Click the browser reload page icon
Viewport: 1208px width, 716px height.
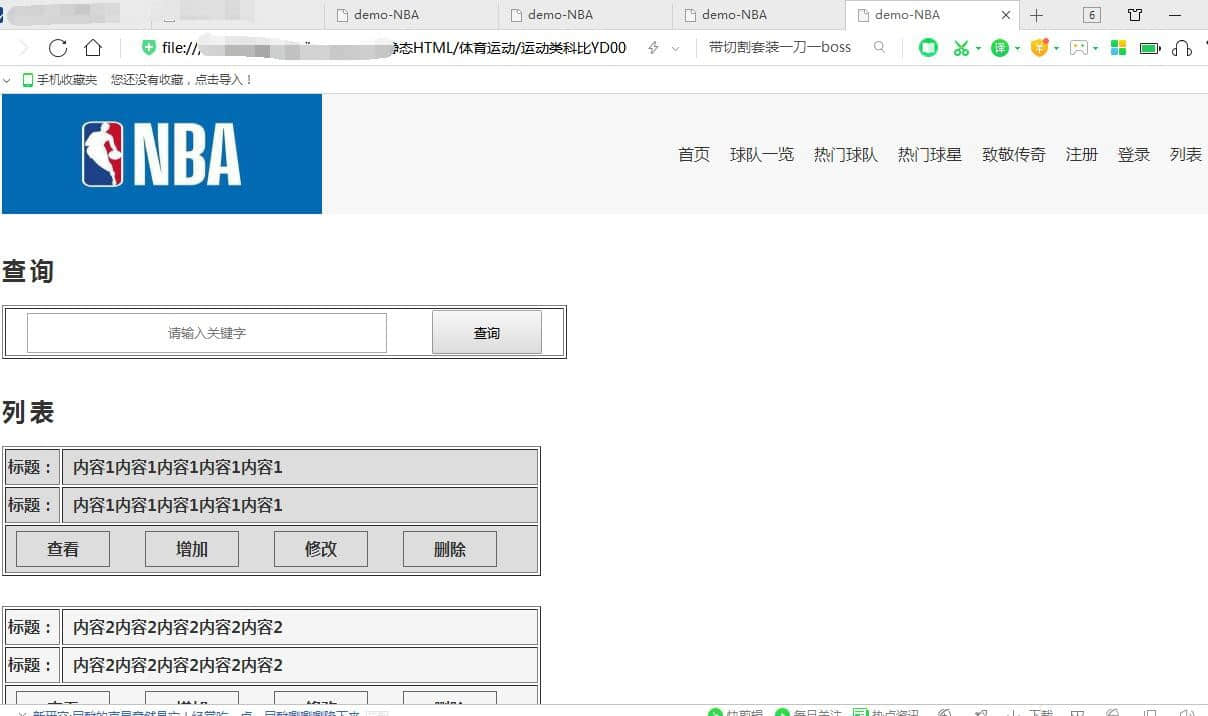(58, 48)
